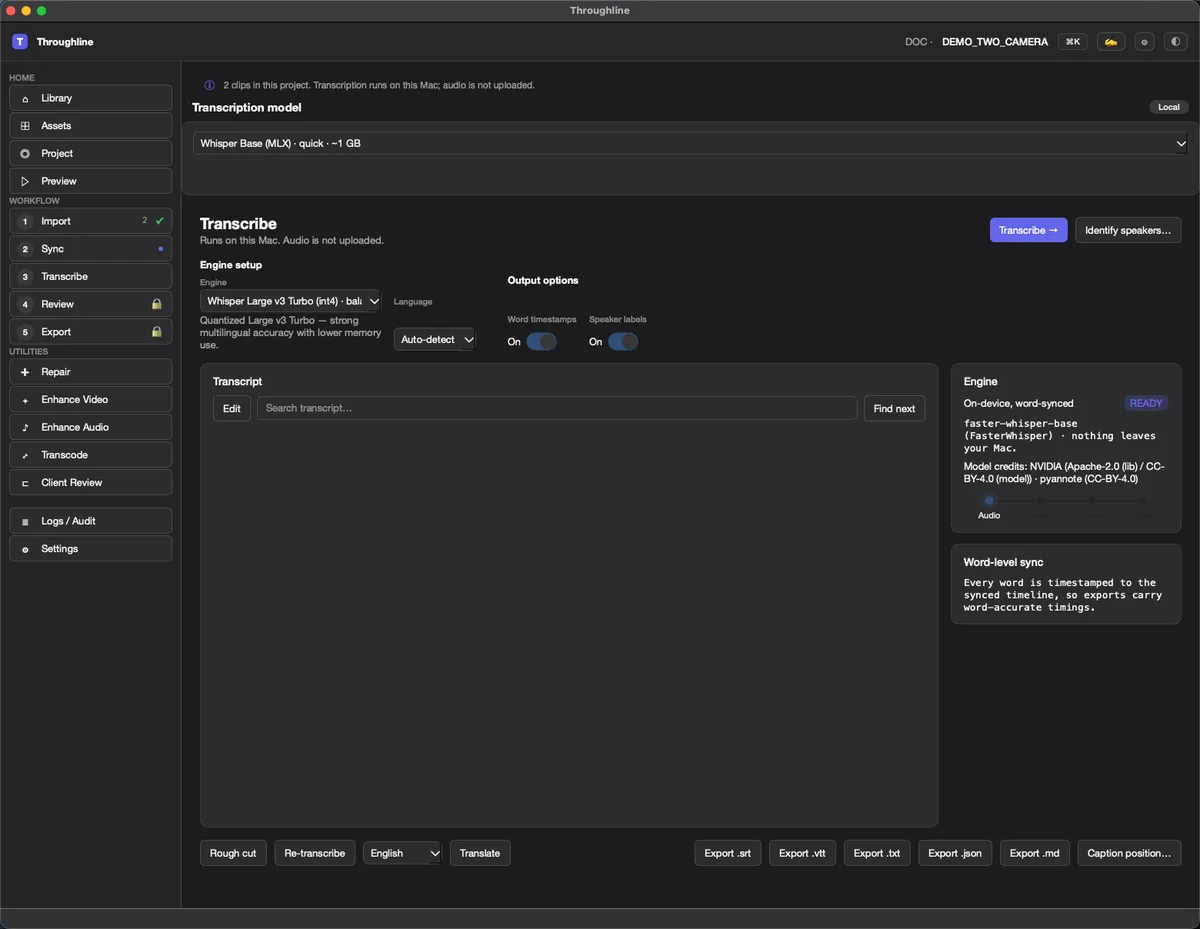This screenshot has height=929, width=1200.
Task: Open the English translation language dropdown
Action: pyautogui.click(x=403, y=853)
